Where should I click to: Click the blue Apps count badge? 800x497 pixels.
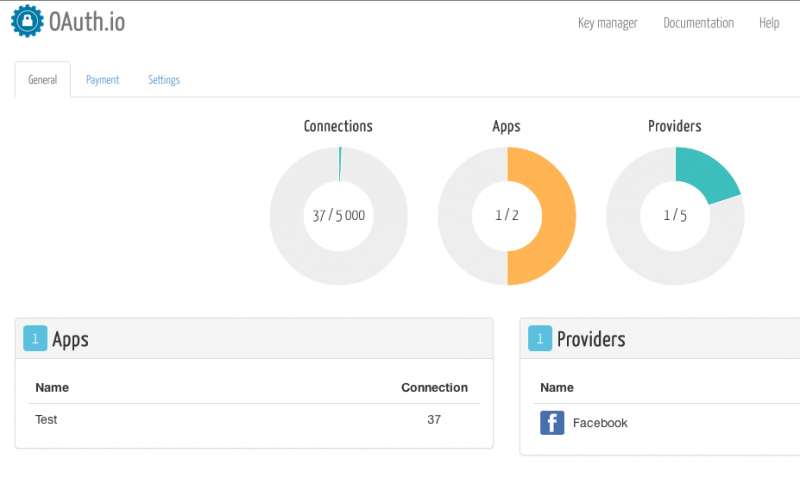(35, 340)
